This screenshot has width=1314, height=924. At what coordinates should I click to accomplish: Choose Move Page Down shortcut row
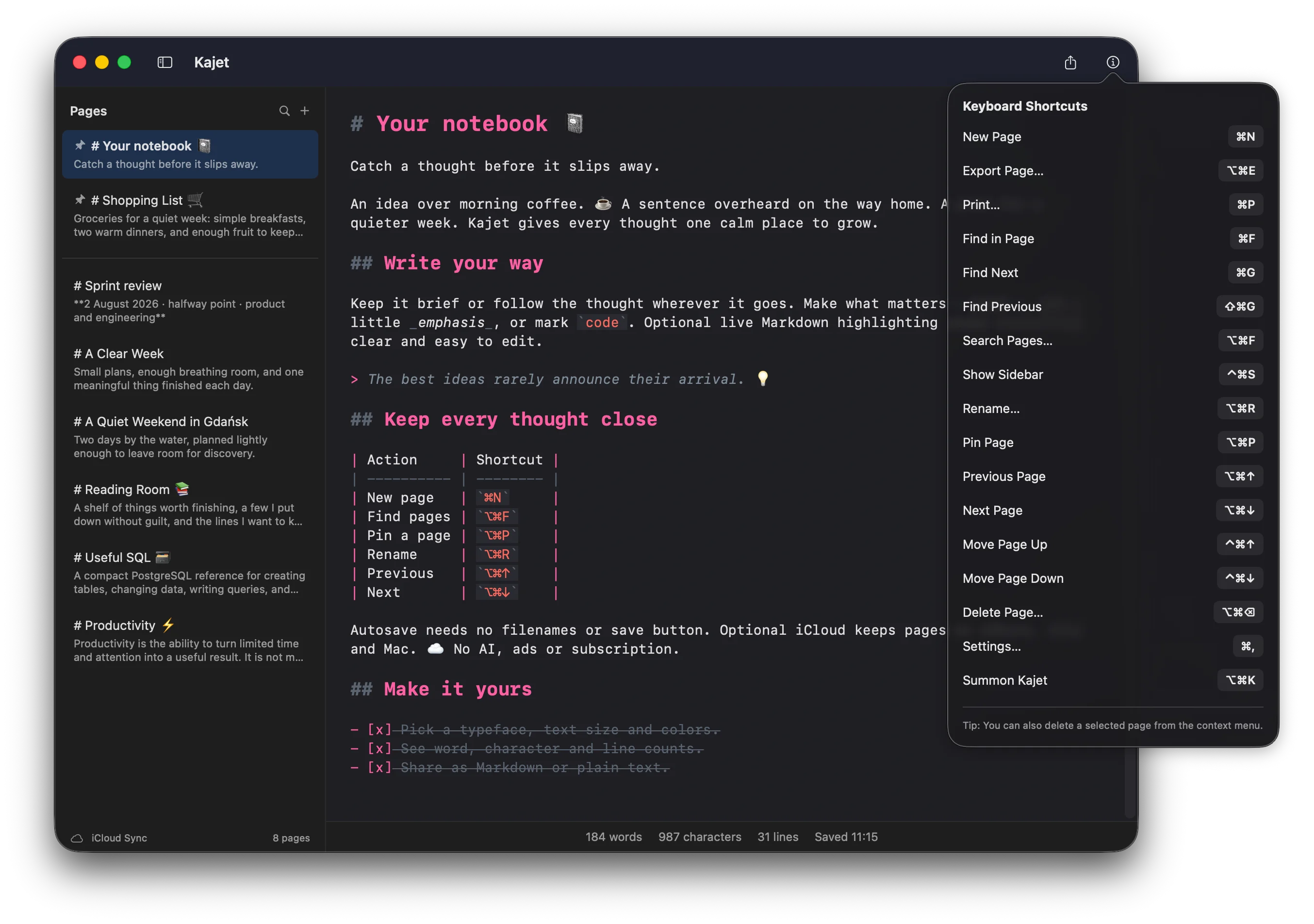[1113, 578]
